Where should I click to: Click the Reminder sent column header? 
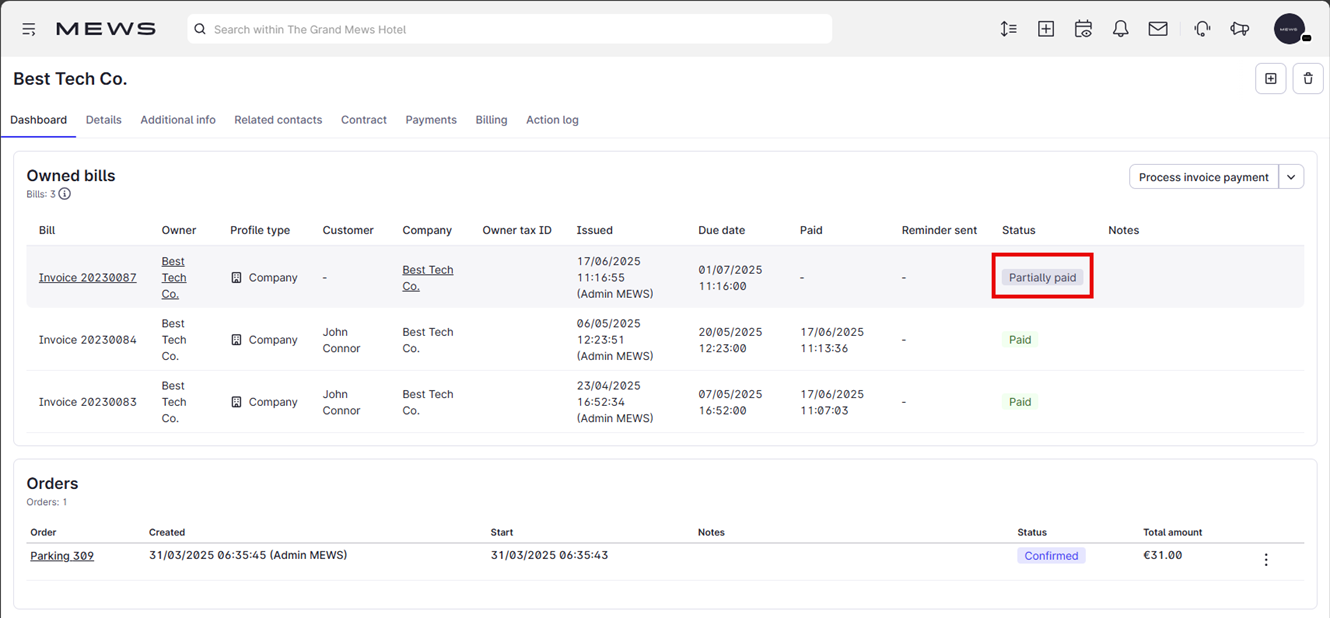939,230
